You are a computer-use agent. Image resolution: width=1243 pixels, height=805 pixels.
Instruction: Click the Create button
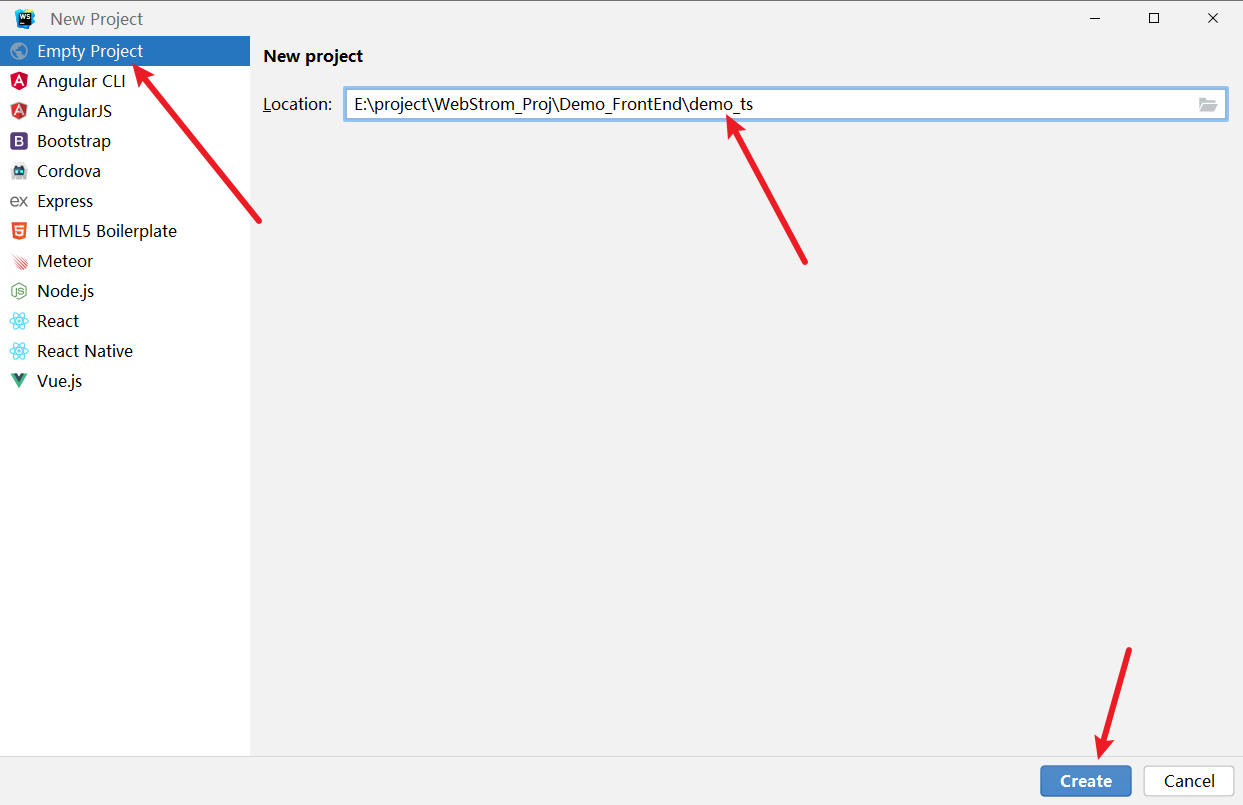tap(1086, 781)
